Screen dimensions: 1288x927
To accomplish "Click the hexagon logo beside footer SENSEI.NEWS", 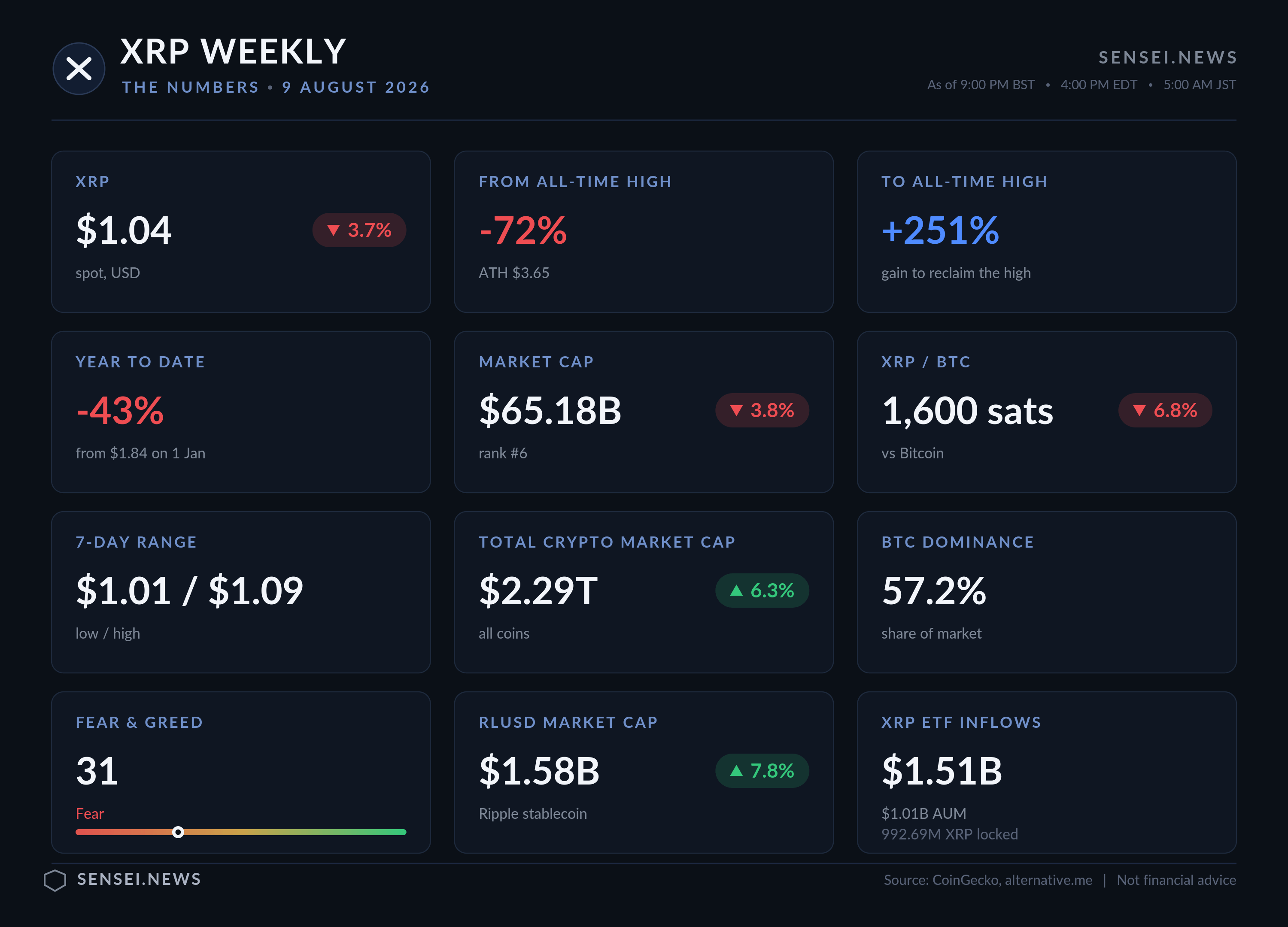I will [x=55, y=880].
